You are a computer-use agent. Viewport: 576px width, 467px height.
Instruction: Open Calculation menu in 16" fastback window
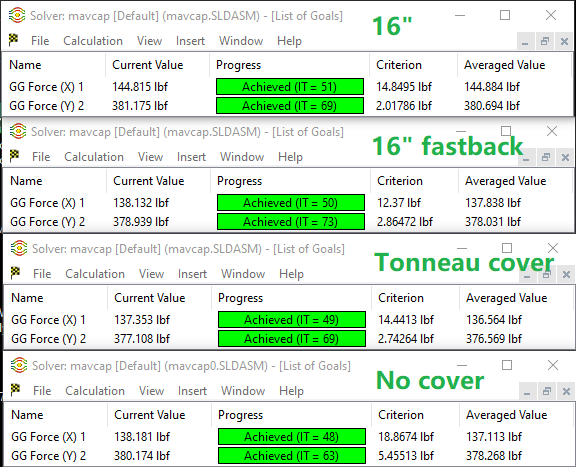point(94,157)
